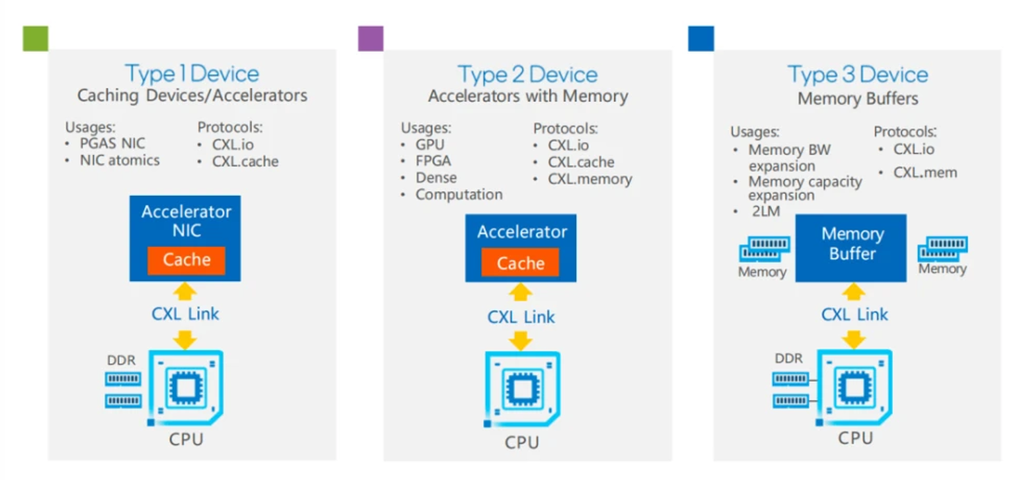Click the CXL Link label in Type 3 panel
Viewport: 1024px width, 480px height.
pyautogui.click(x=854, y=314)
